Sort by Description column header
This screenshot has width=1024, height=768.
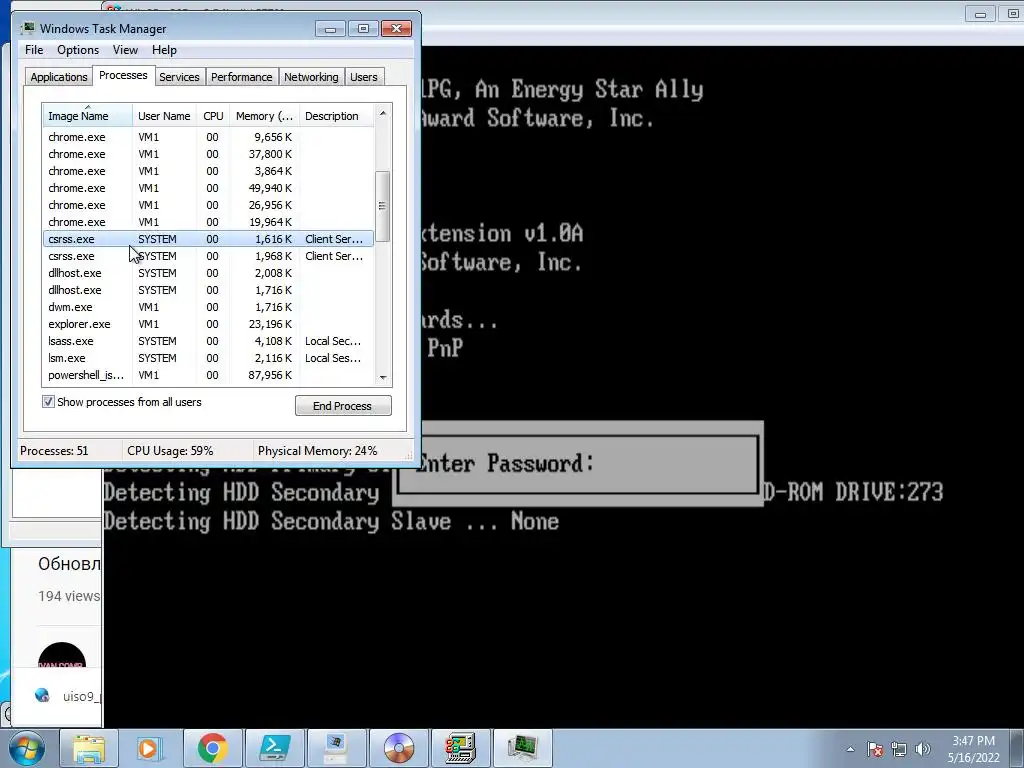click(x=336, y=116)
